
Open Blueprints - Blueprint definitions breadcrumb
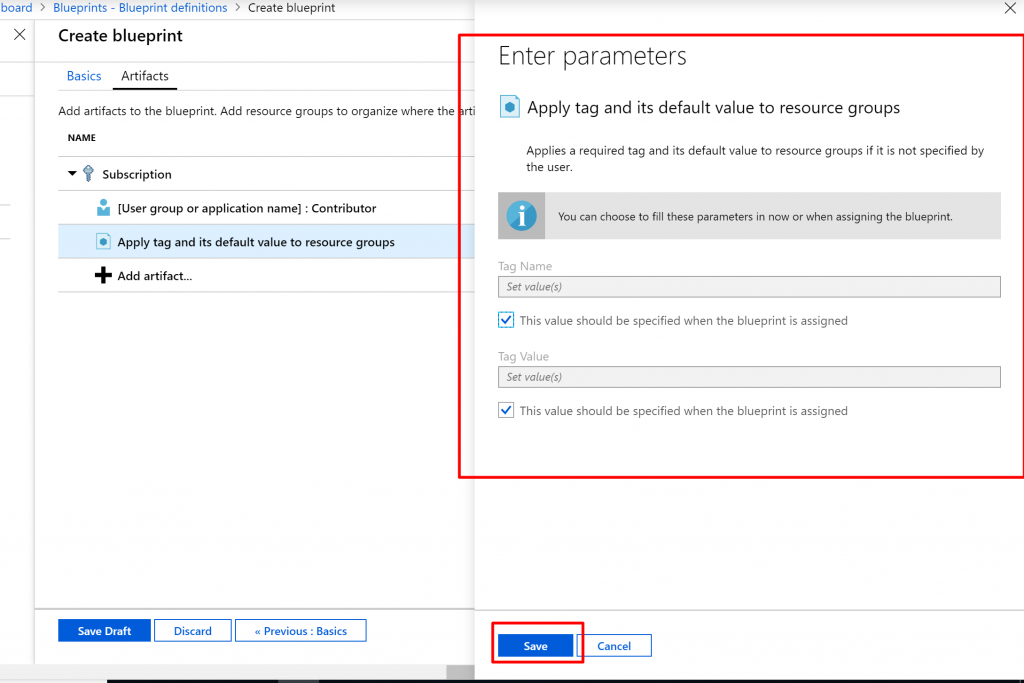pyautogui.click(x=139, y=8)
